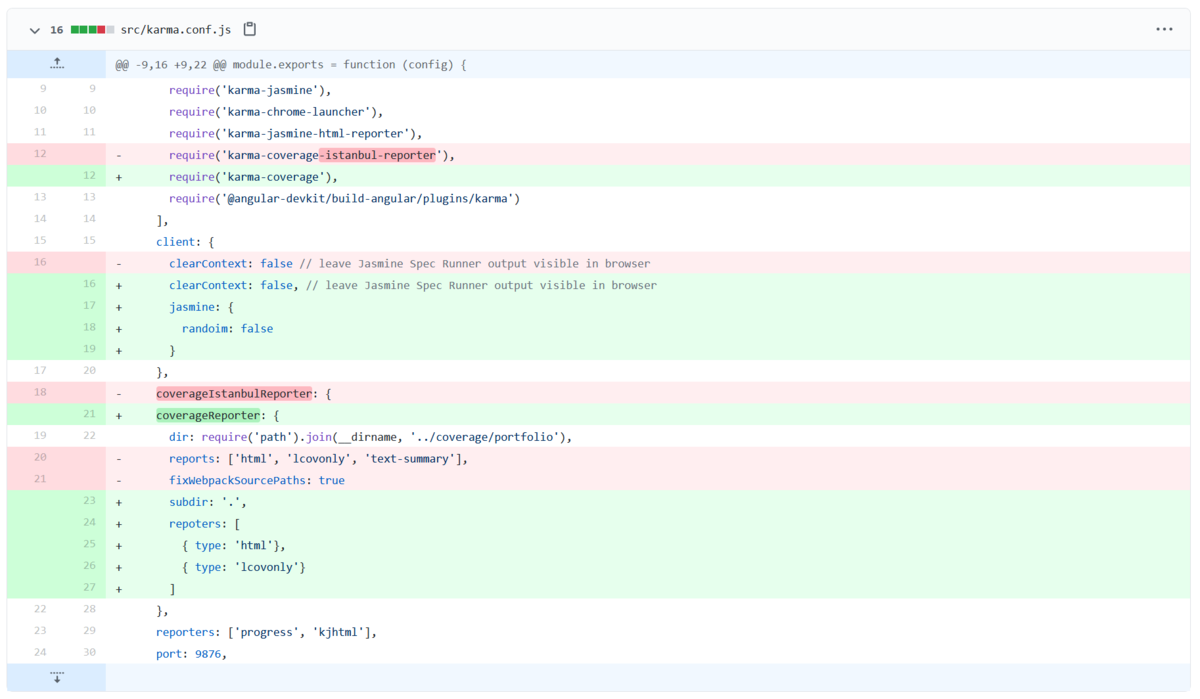This screenshot has height=699, width=1200.
Task: Click old line number 18 in the gutter
Action: [40, 393]
